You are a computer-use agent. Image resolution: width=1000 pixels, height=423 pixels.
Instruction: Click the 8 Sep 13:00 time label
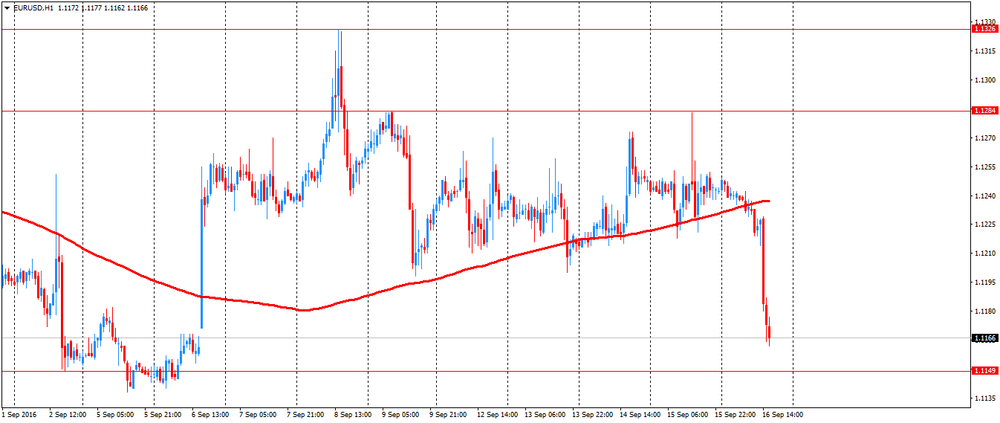[352, 415]
